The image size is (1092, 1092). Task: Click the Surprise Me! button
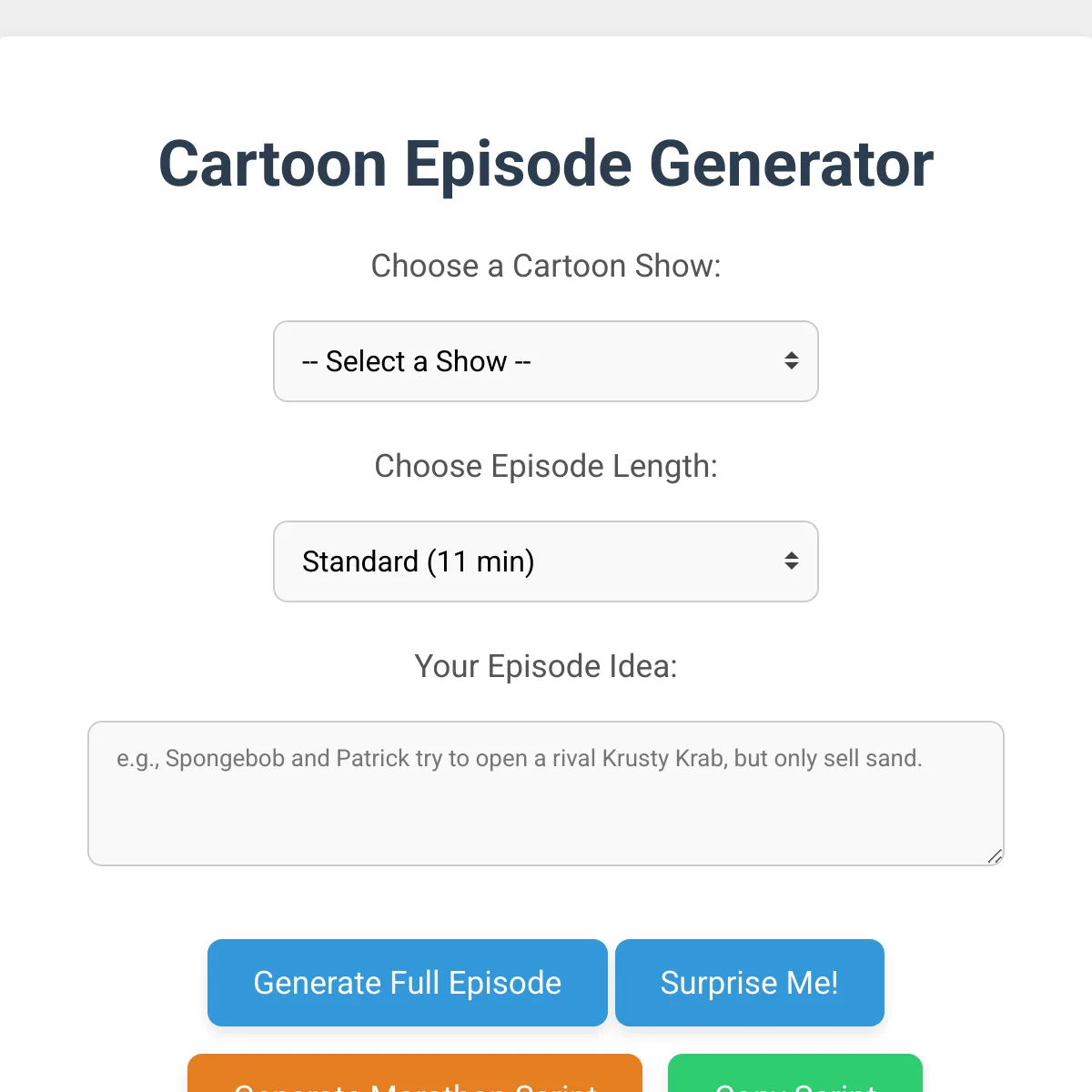(x=750, y=983)
